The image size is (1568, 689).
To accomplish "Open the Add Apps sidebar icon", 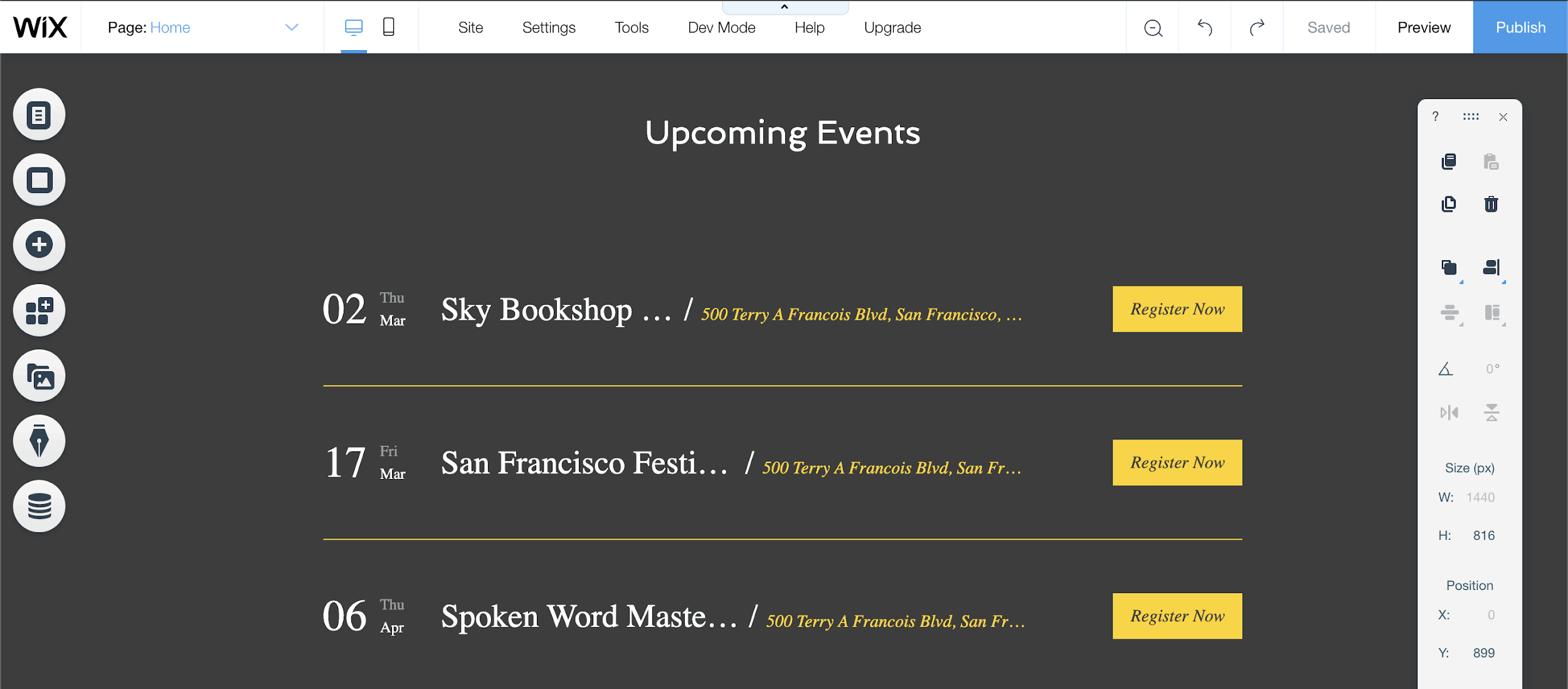I will click(x=39, y=310).
